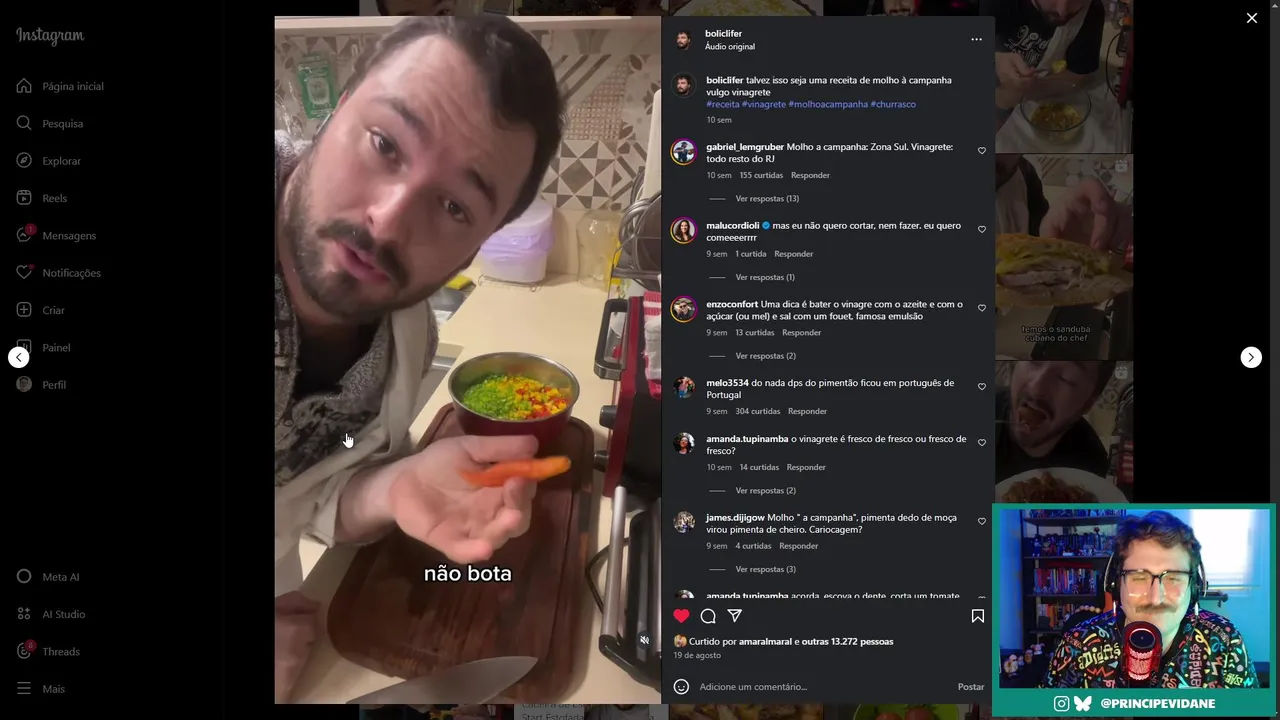Open Mensagens in the sidebar
The image size is (1280, 720).
pos(69,236)
